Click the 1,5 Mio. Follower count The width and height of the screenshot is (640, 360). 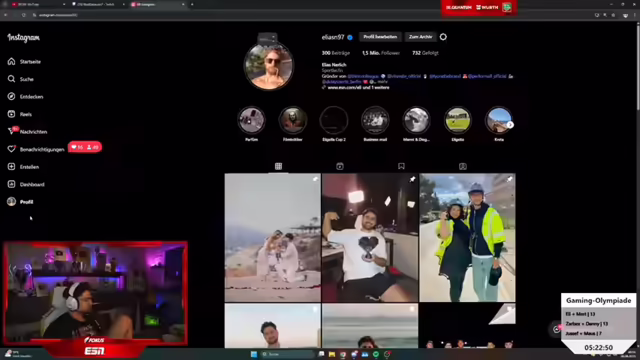pos(381,53)
